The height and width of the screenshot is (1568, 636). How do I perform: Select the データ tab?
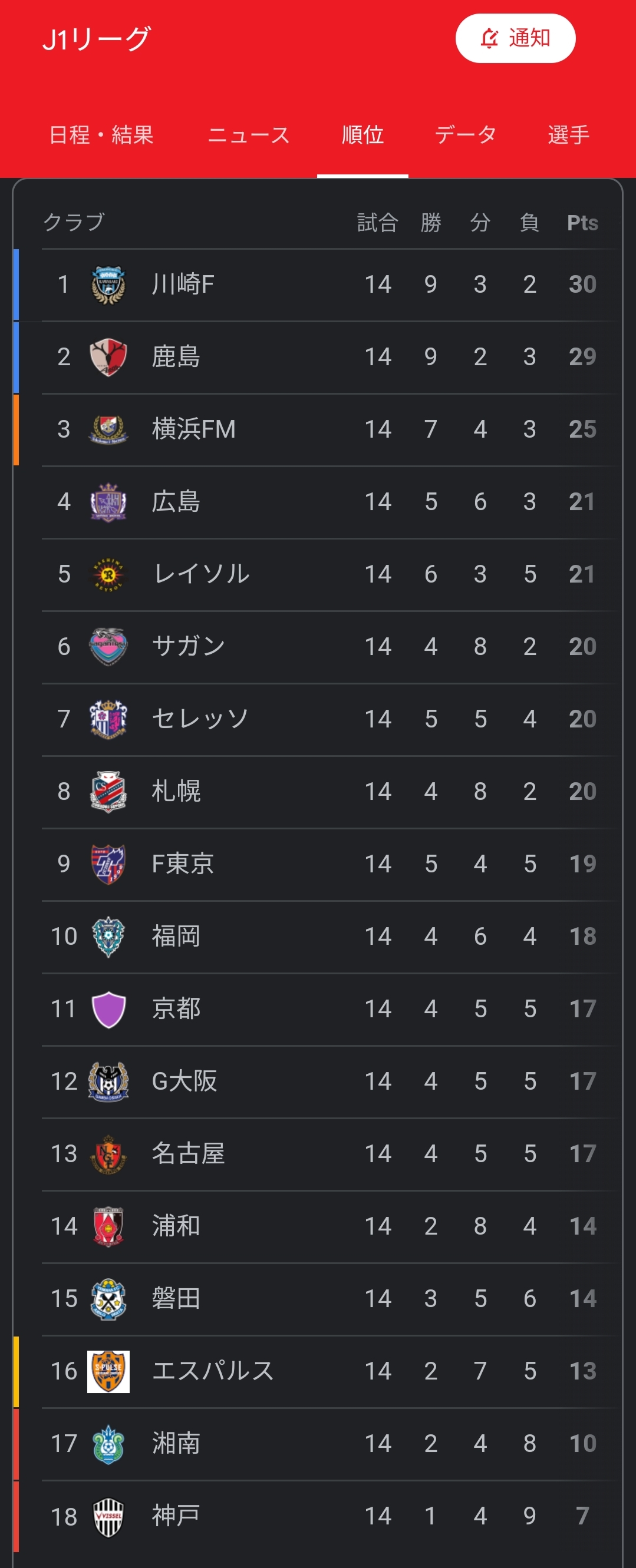[x=466, y=134]
